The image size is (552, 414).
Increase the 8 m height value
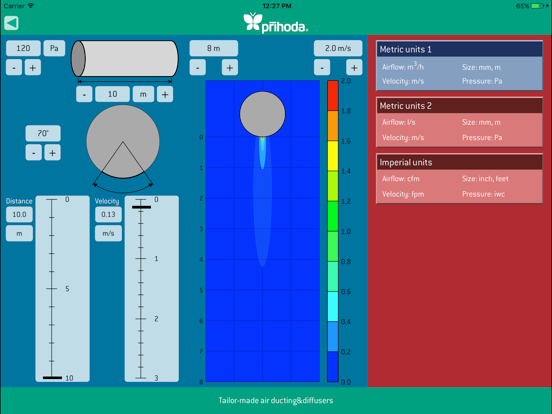point(230,68)
